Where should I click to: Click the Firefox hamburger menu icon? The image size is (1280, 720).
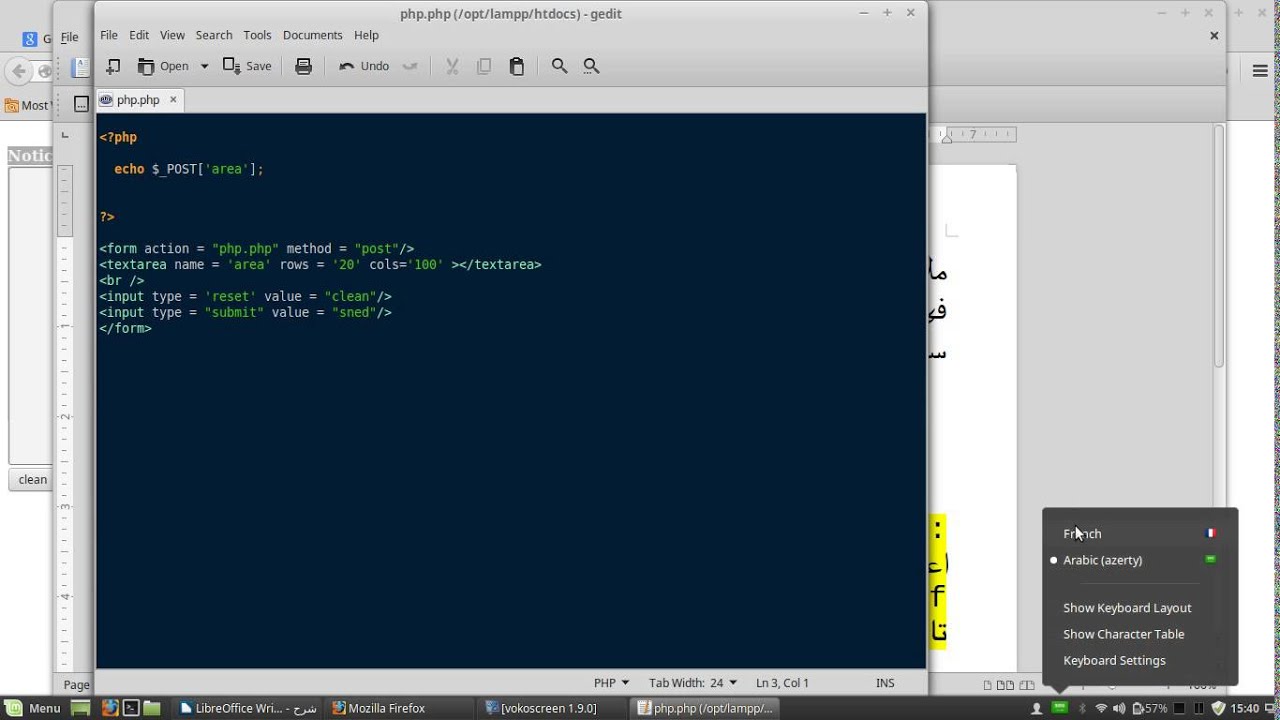[1260, 70]
